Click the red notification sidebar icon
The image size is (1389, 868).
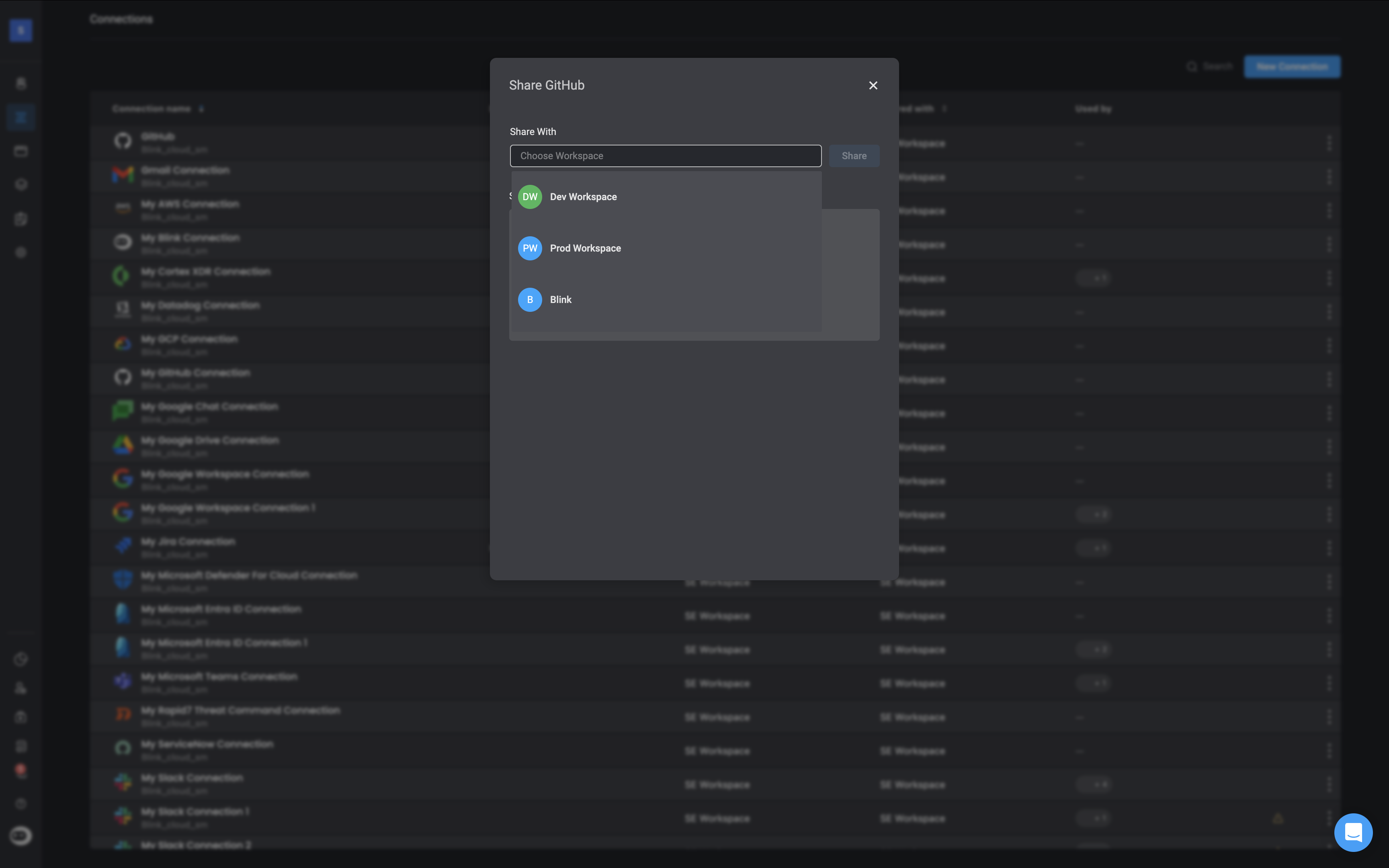pyautogui.click(x=20, y=771)
